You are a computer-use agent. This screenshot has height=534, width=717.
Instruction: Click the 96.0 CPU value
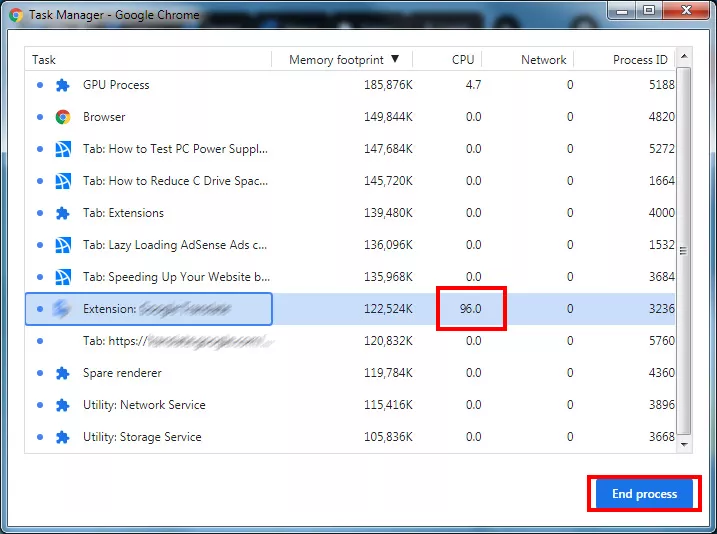click(x=471, y=309)
